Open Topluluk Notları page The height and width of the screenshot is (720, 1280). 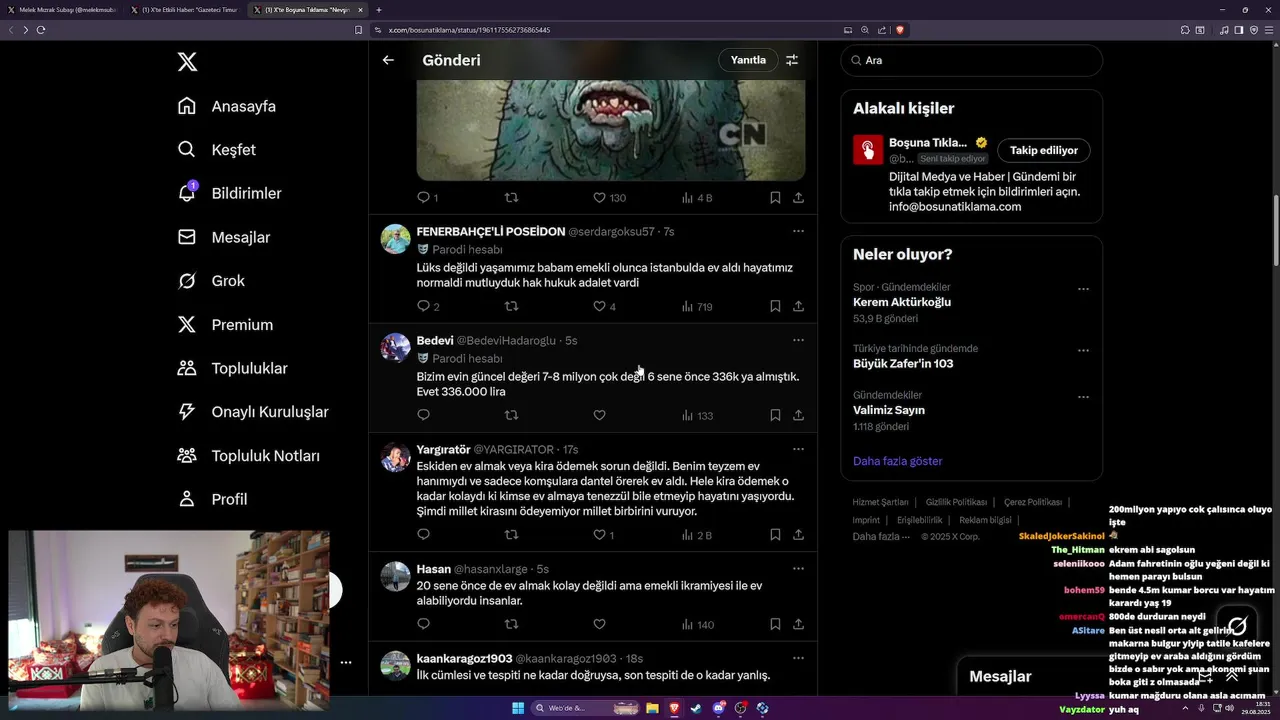pyautogui.click(x=249, y=456)
